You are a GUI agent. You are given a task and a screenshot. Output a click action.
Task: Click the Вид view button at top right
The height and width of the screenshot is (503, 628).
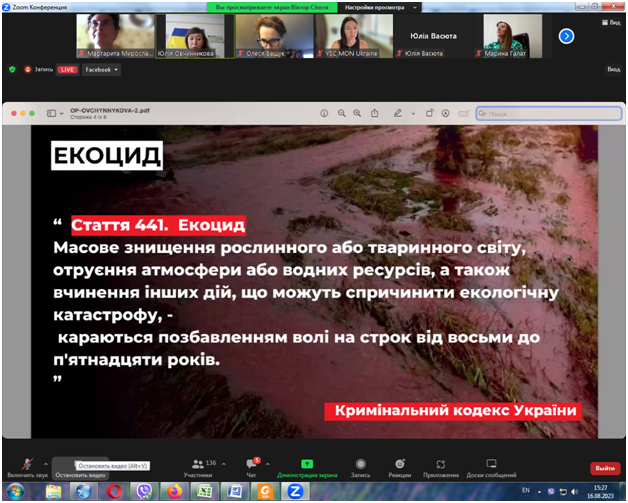point(613,70)
